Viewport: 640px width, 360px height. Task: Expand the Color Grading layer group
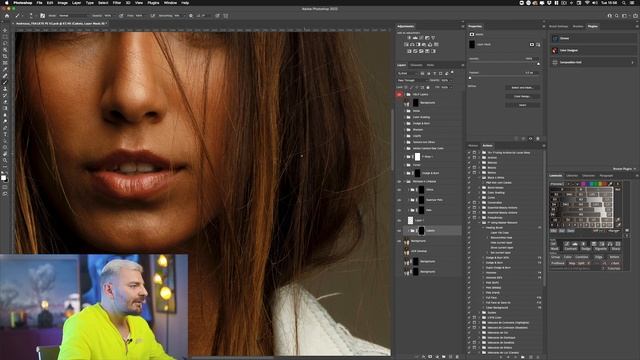pyautogui.click(x=404, y=117)
